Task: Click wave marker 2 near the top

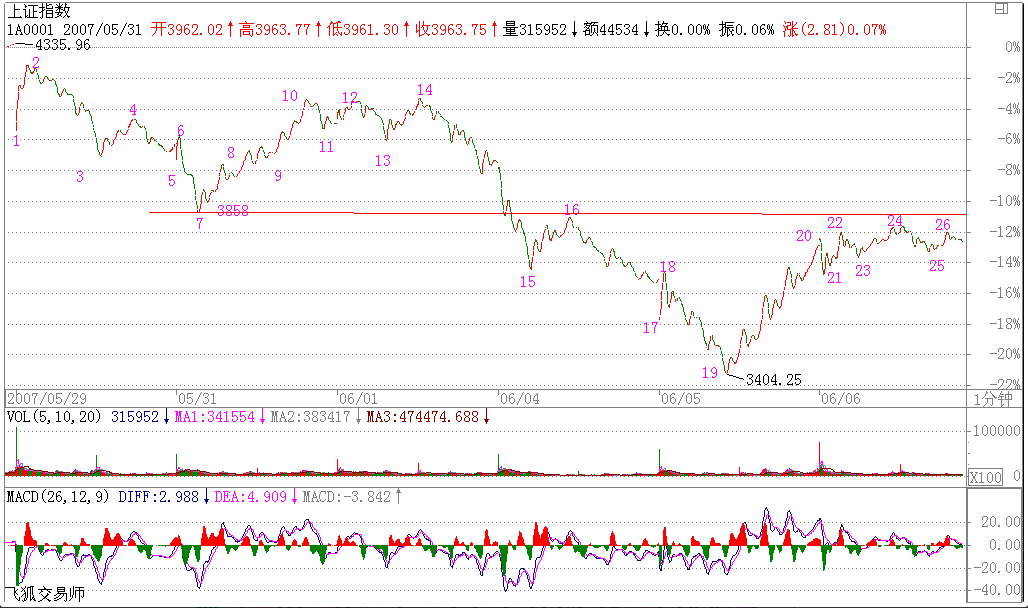Action: (36, 63)
